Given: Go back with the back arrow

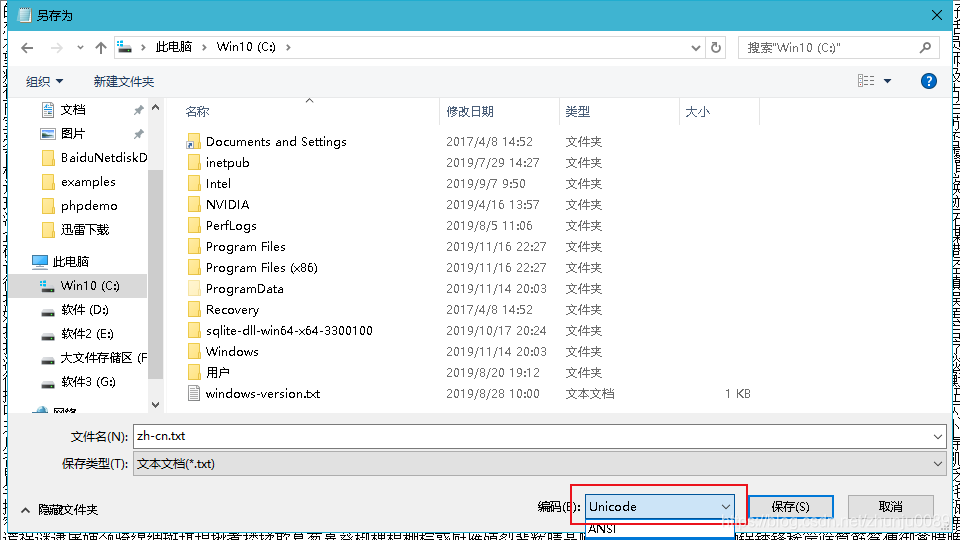Looking at the screenshot, I should (27, 48).
